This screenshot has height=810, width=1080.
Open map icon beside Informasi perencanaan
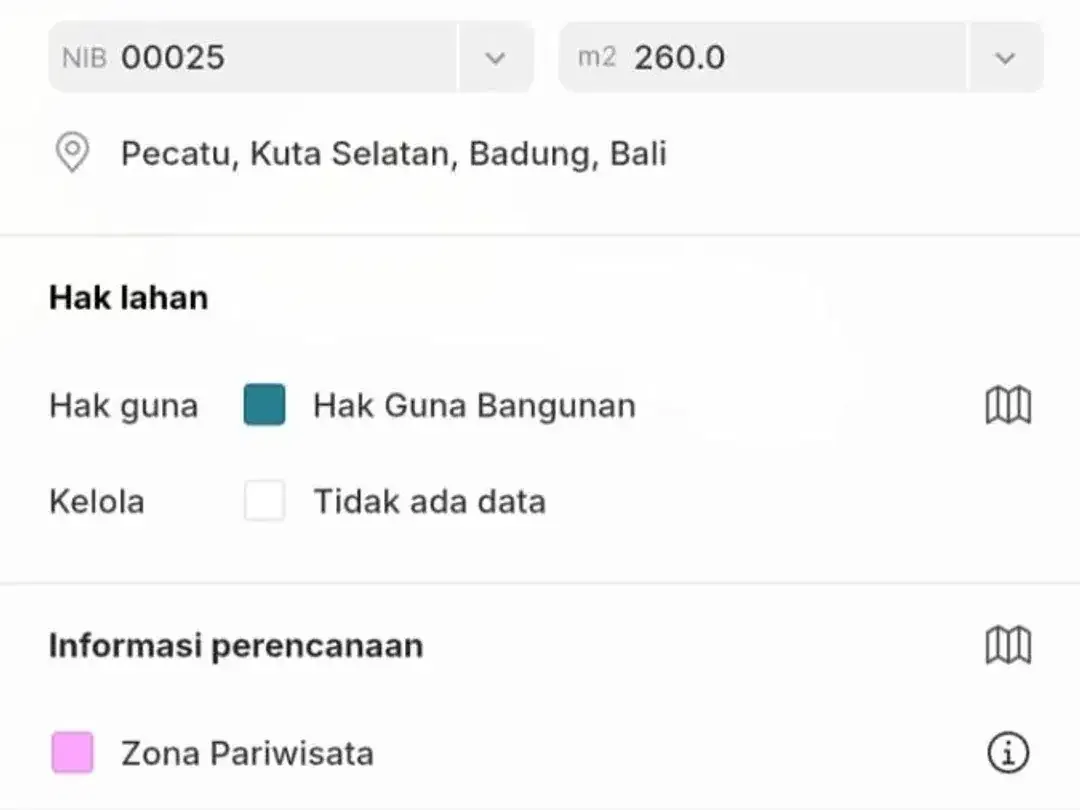point(1008,645)
